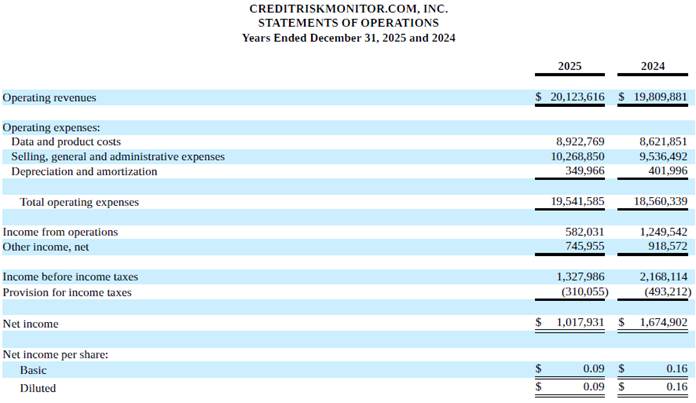Click the 2025 other income value 745,955

coord(584,246)
